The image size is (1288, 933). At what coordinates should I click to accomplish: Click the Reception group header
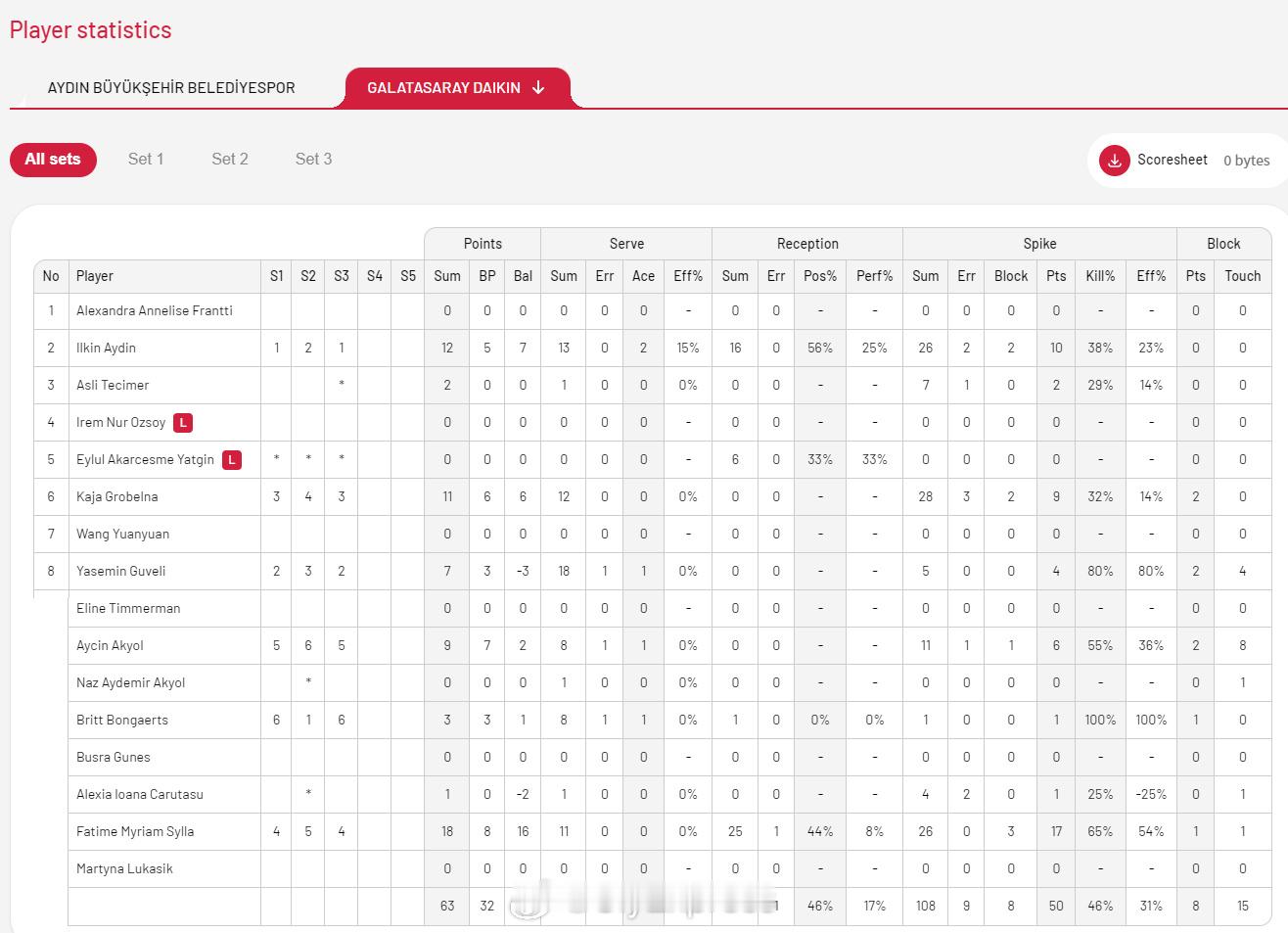(x=807, y=244)
